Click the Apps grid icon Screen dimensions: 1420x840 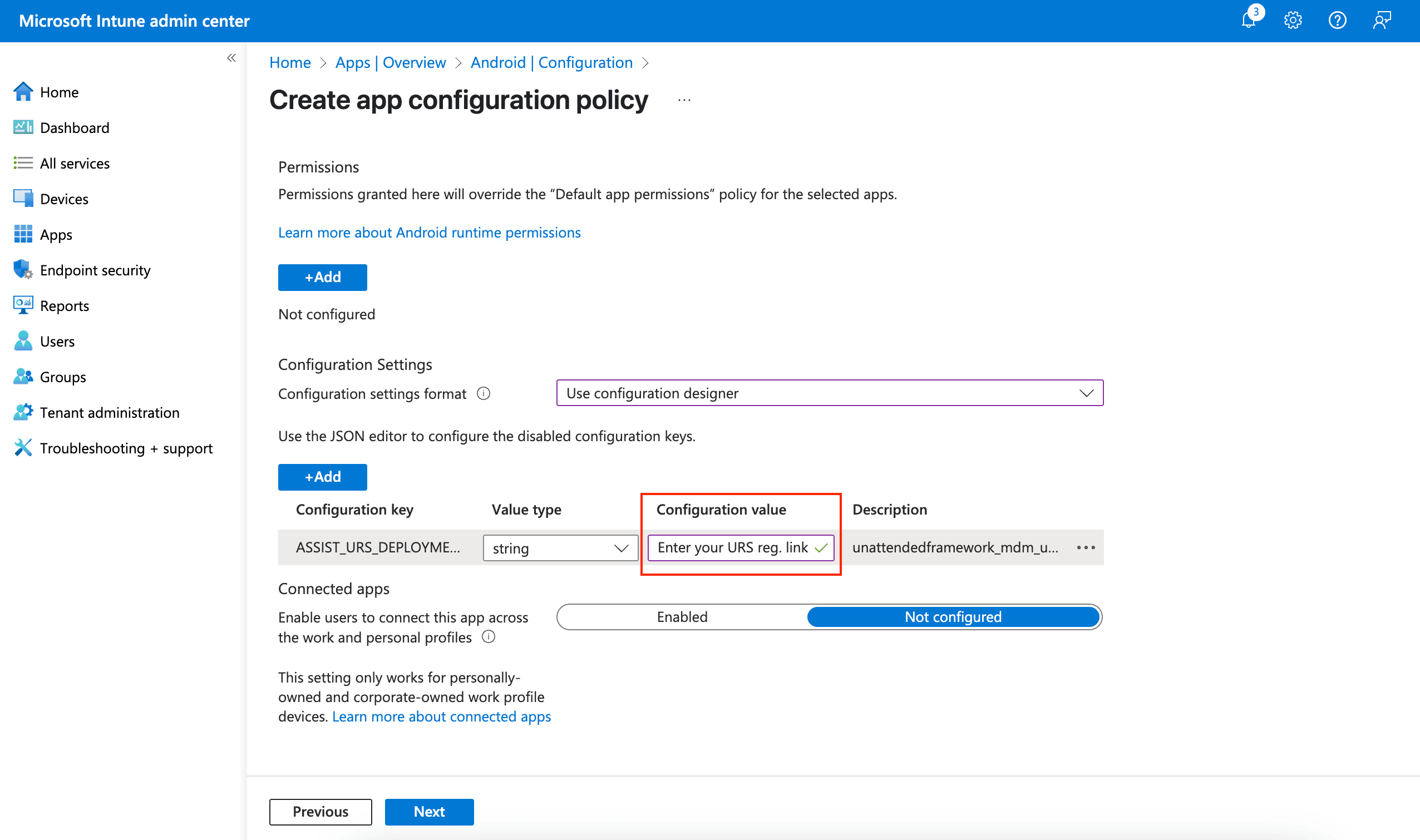click(x=23, y=234)
